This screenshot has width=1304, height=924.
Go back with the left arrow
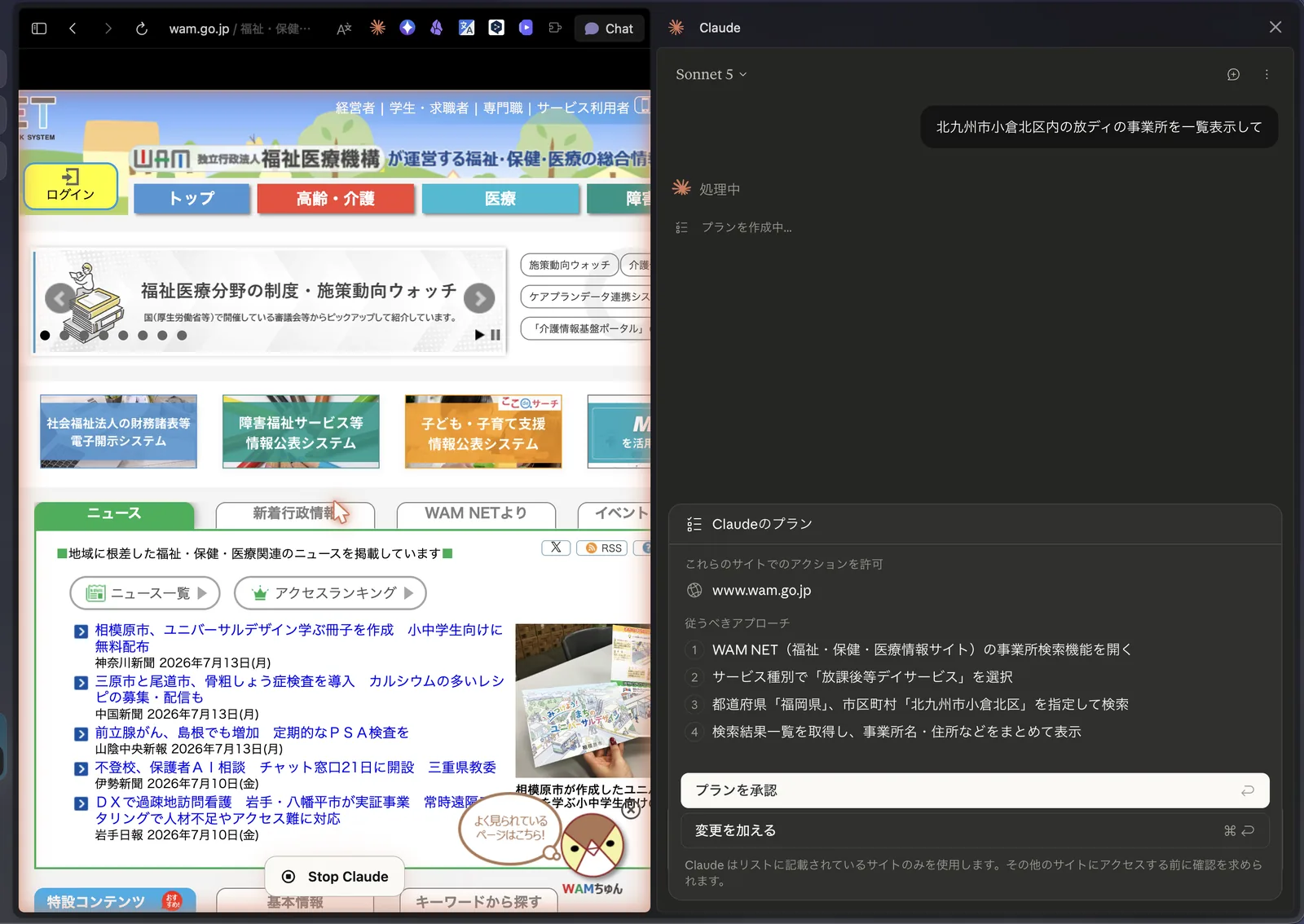pos(73,29)
